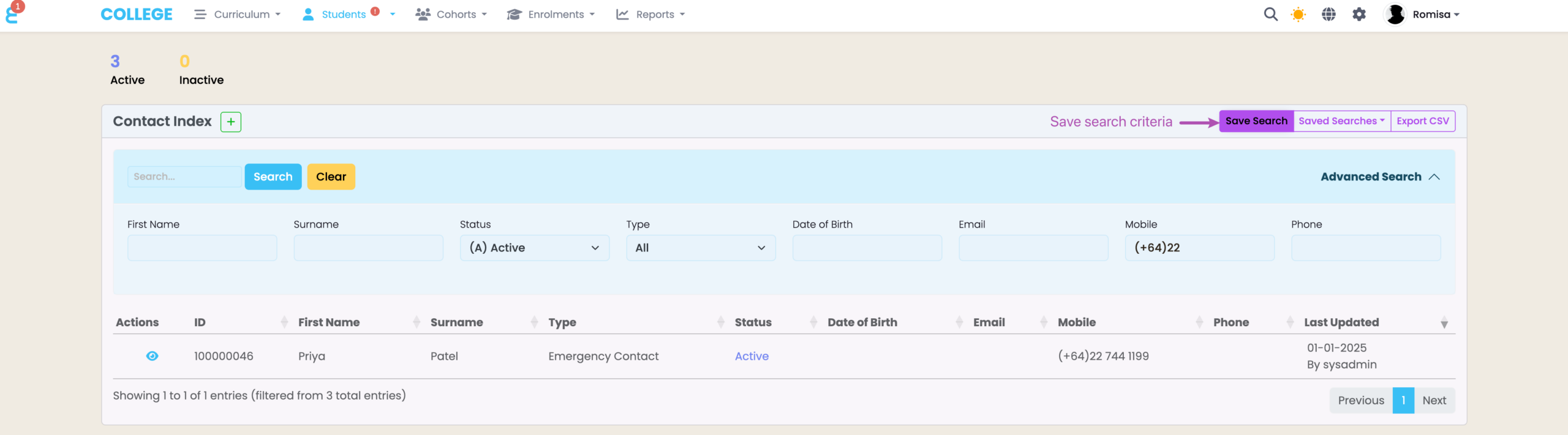
Task: Click the Mobile filter input field
Action: [x=1199, y=248]
